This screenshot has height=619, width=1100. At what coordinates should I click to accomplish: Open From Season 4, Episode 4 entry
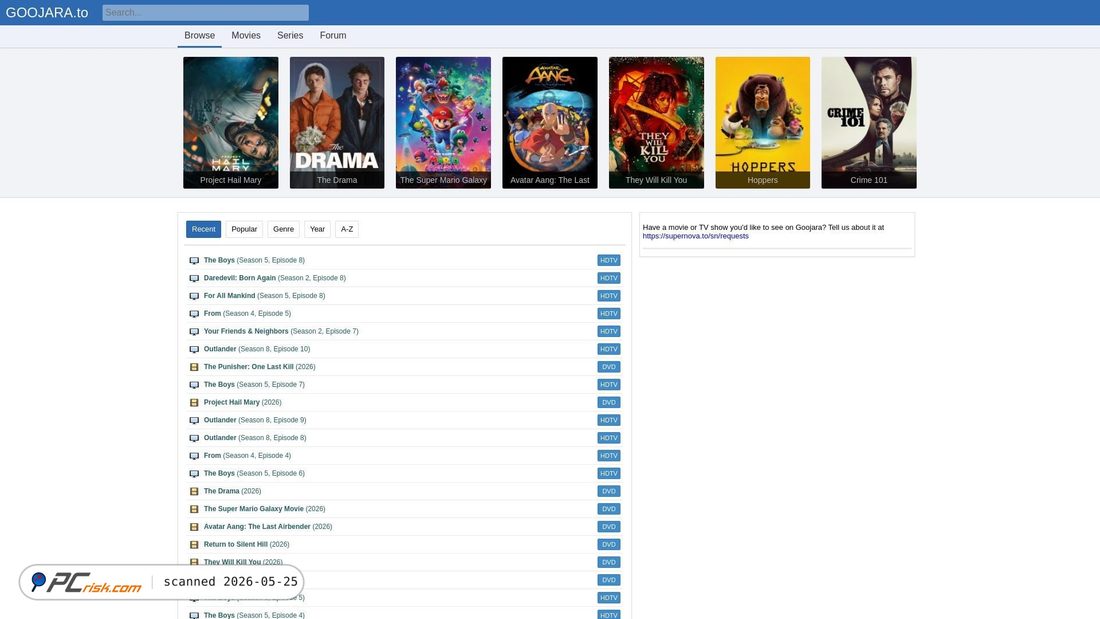pyautogui.click(x=247, y=455)
